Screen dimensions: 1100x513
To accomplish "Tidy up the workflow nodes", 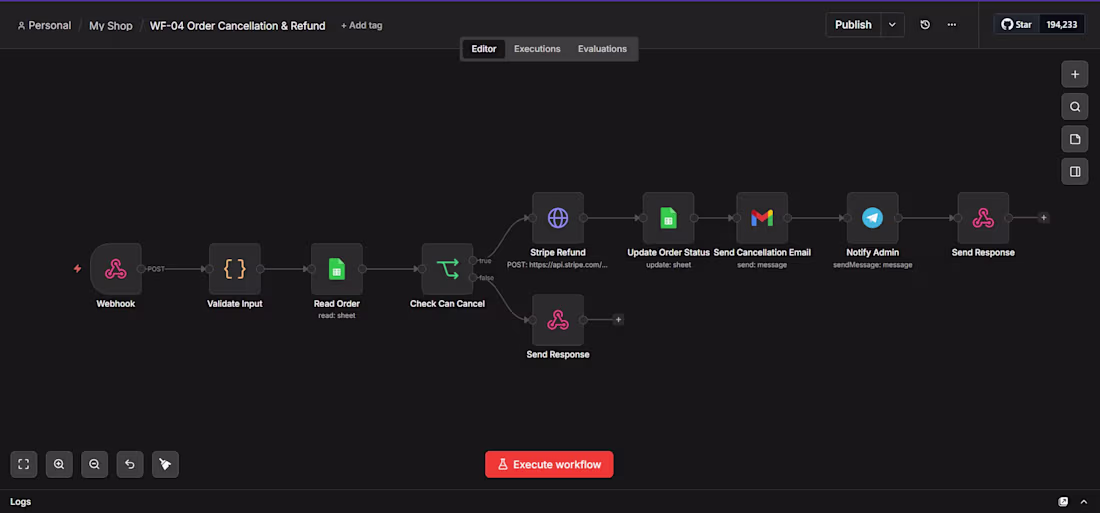I will point(165,464).
